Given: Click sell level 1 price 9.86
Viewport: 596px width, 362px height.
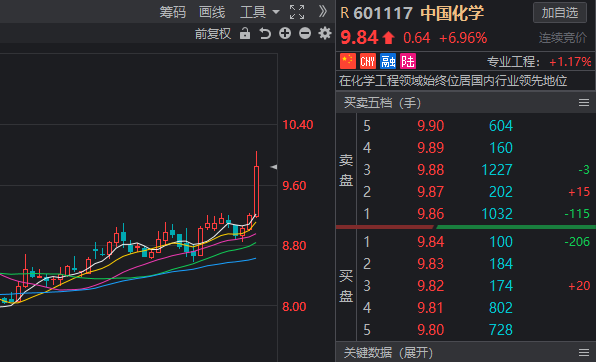Looking at the screenshot, I should (x=430, y=214).
